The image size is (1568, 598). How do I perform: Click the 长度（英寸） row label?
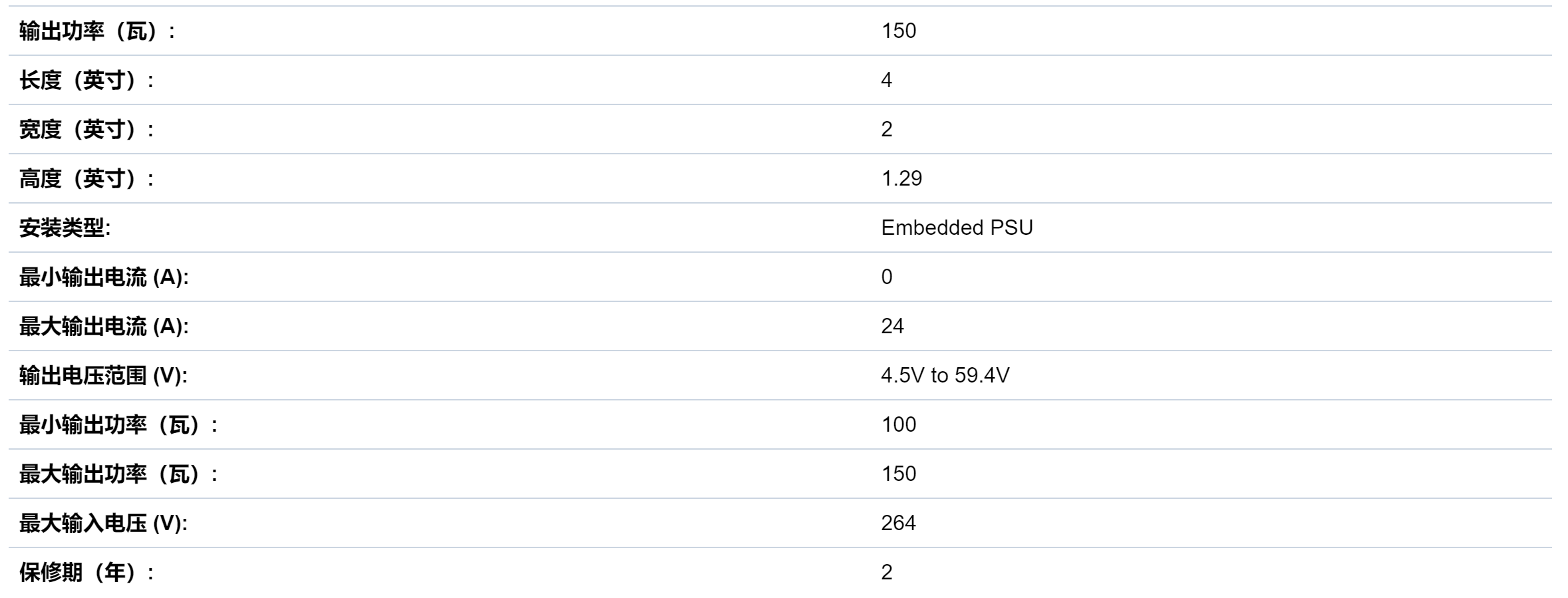coord(86,80)
